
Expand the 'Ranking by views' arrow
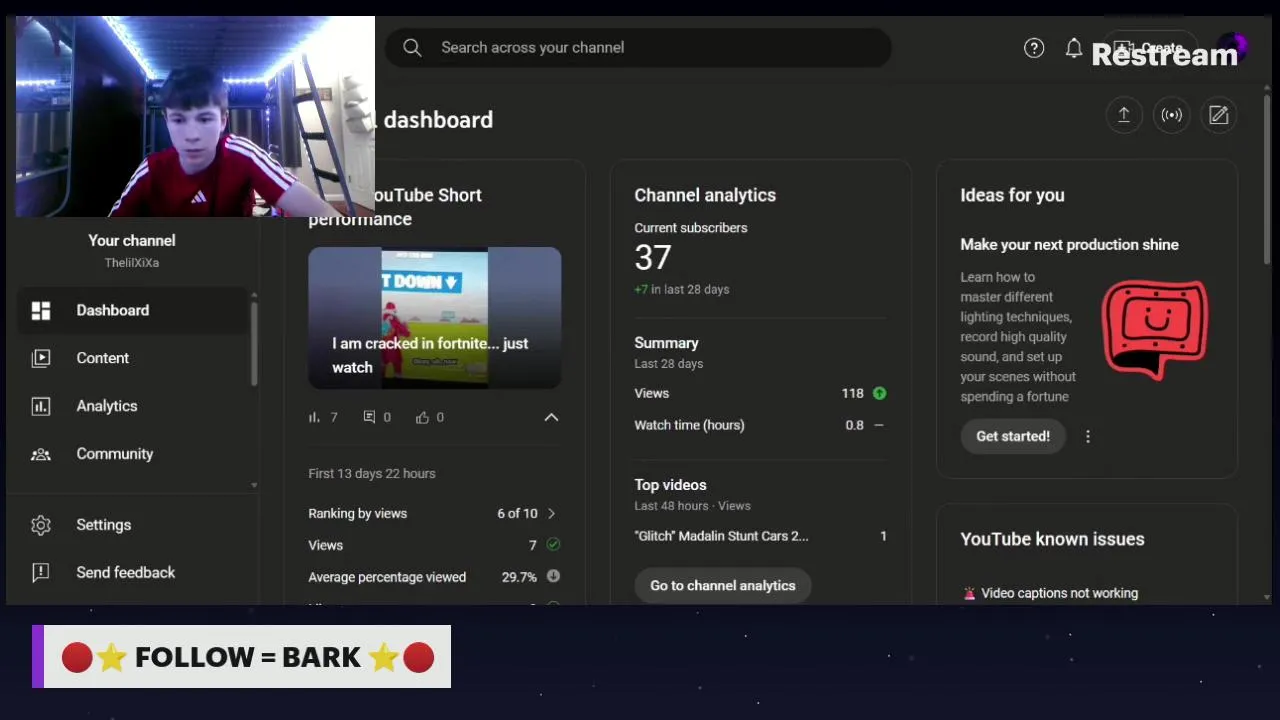coord(551,513)
